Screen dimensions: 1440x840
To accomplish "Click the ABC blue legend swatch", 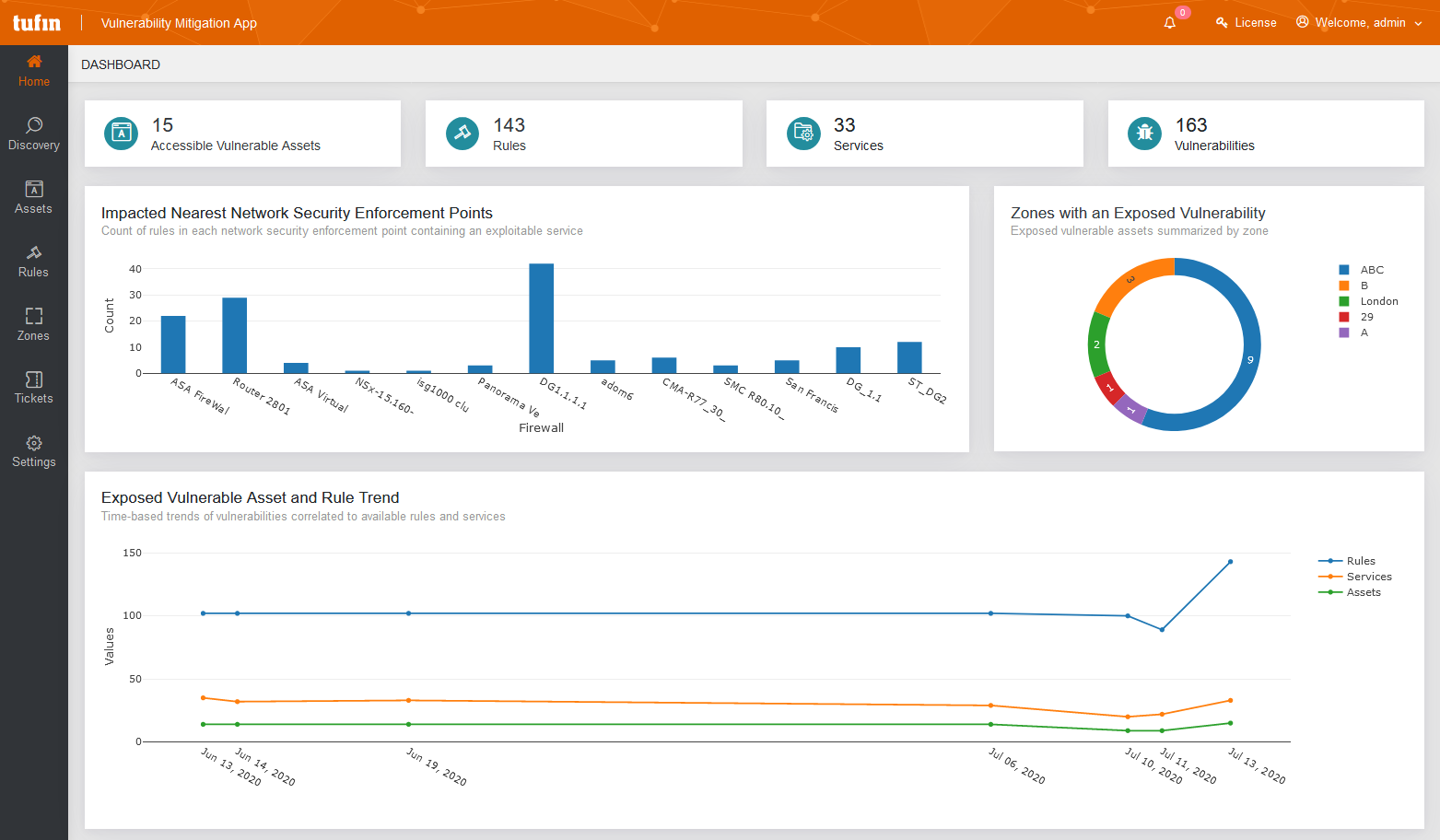I will click(x=1344, y=270).
